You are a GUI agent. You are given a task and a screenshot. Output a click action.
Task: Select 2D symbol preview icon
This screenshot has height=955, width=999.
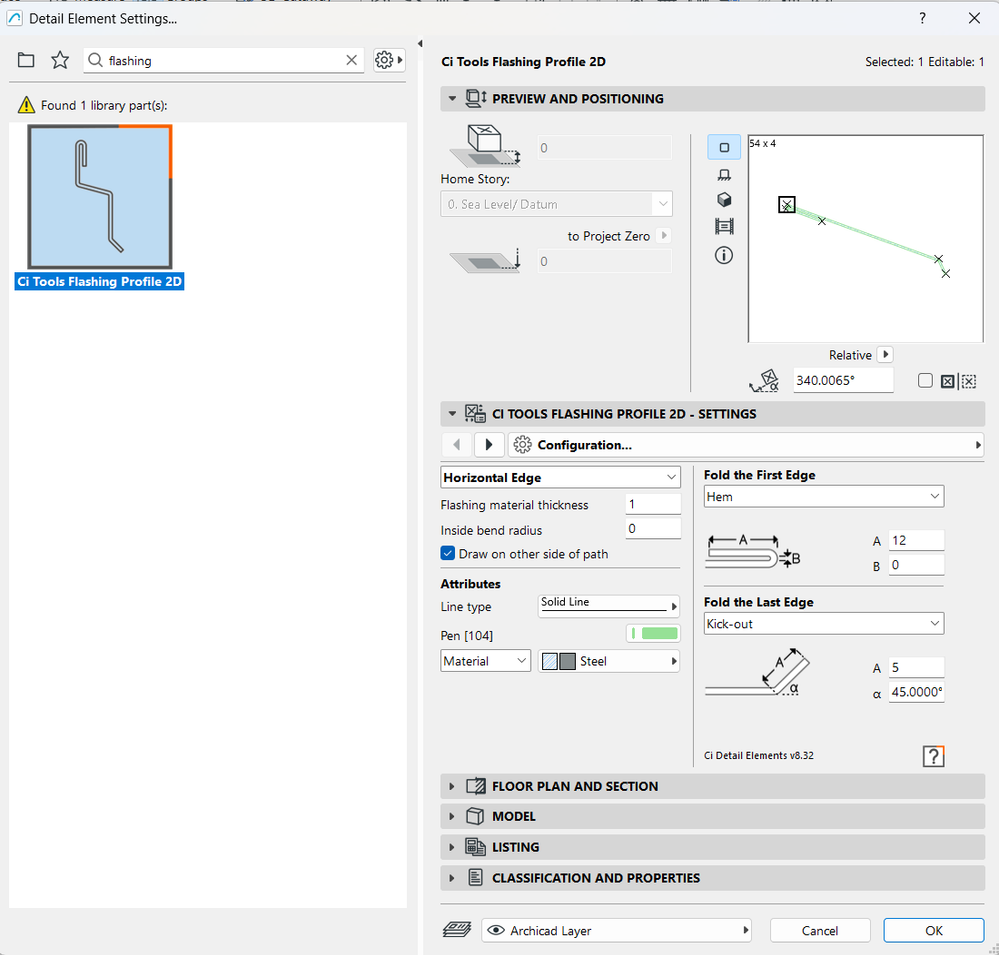click(x=724, y=147)
